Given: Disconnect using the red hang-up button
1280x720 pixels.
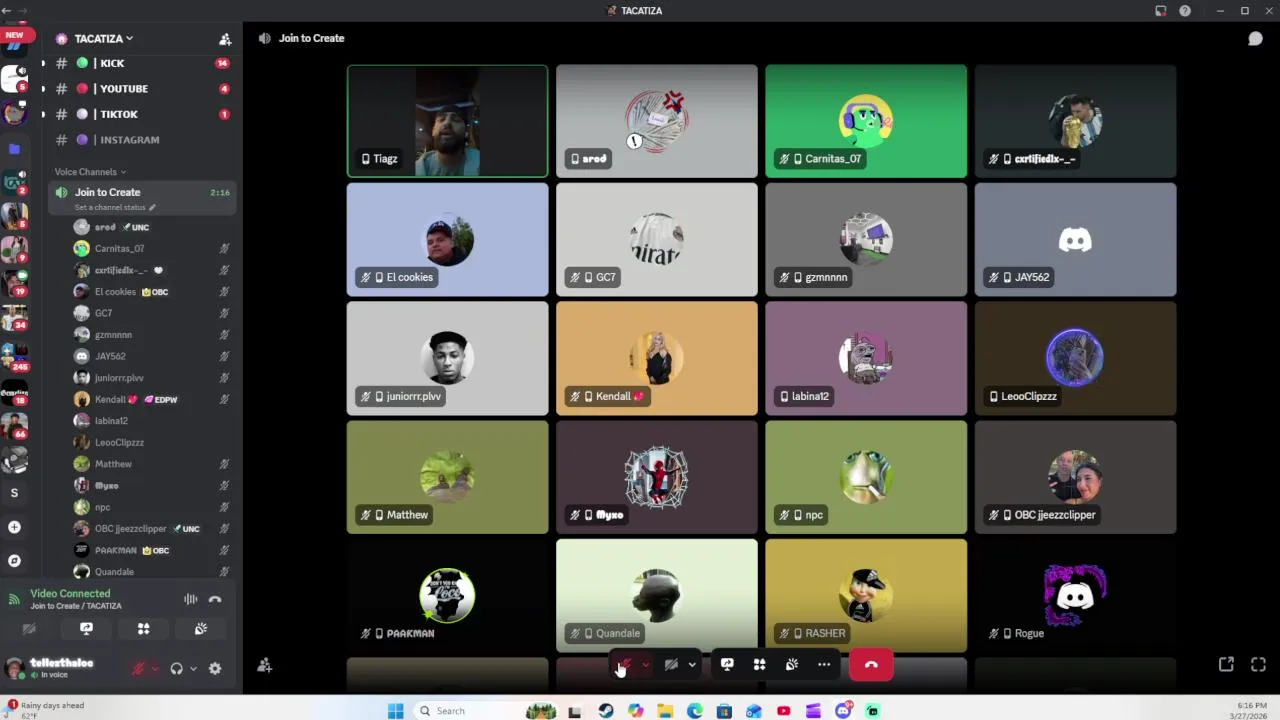Looking at the screenshot, I should 871,664.
